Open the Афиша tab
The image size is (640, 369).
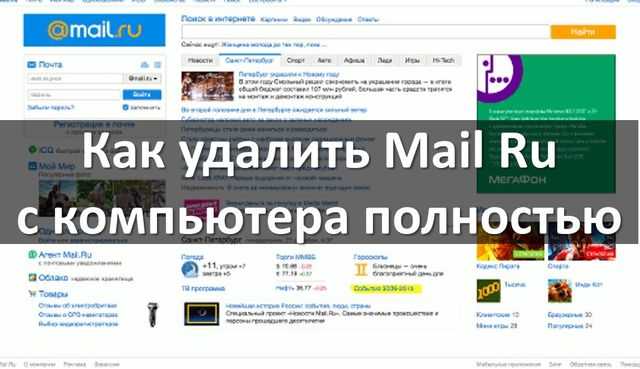coord(354,60)
